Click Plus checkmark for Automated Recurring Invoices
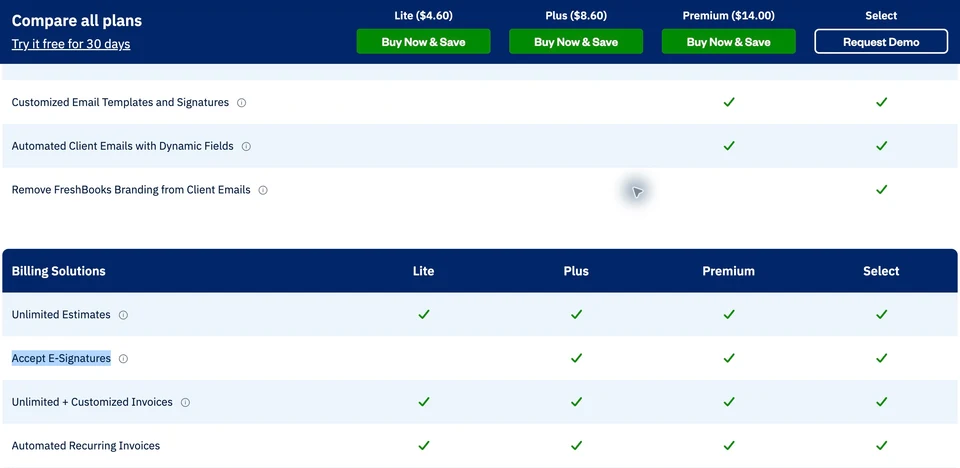Viewport: 960px width, 468px height. 576,445
